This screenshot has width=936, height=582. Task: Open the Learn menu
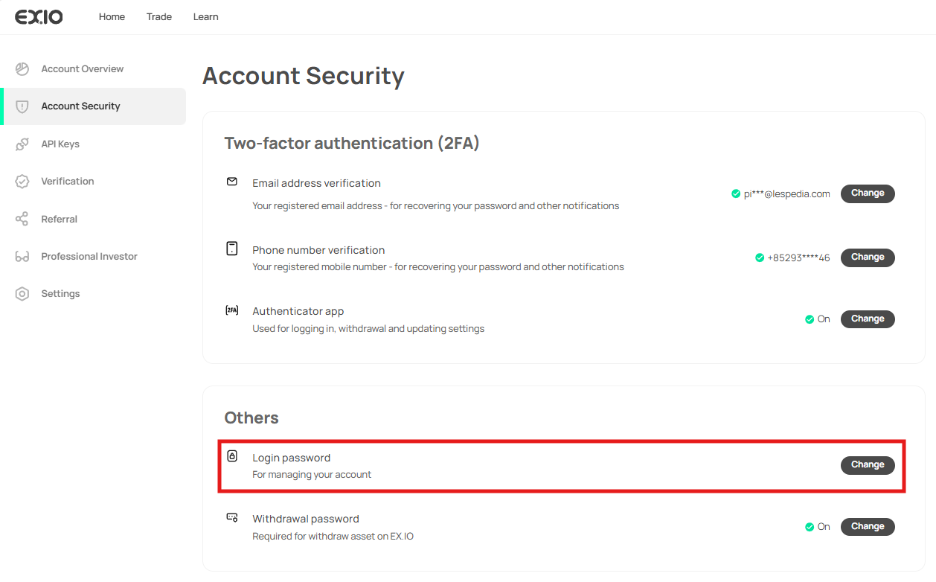(206, 17)
